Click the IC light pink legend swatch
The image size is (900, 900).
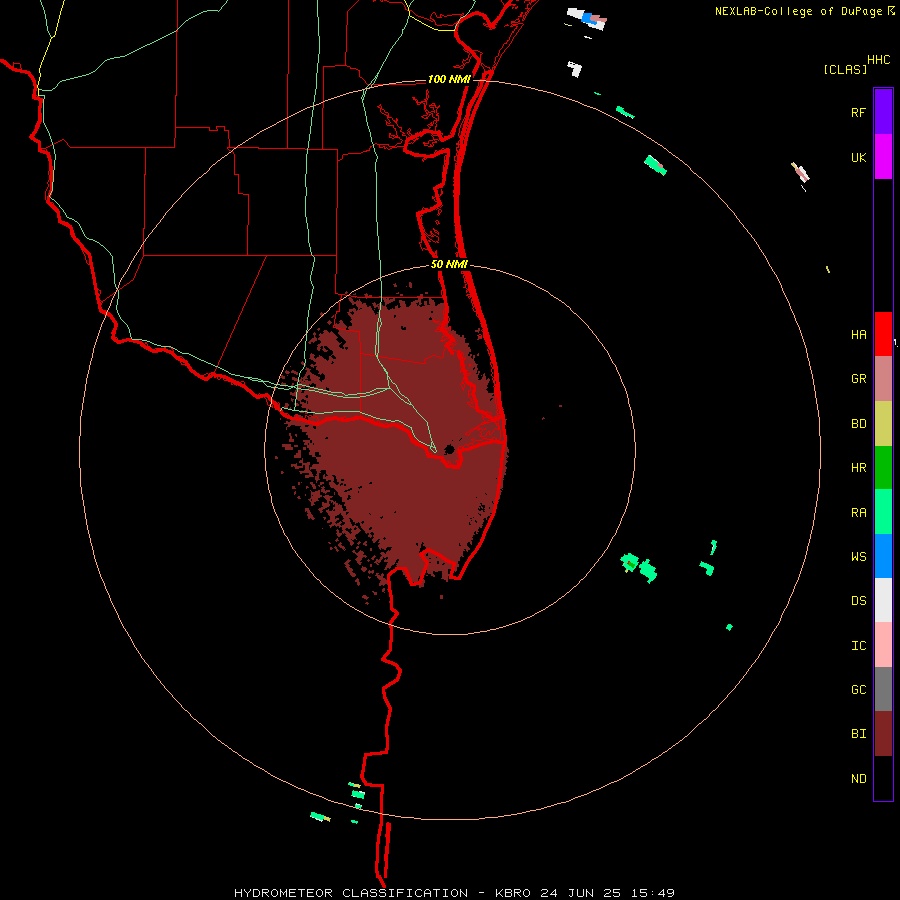[x=883, y=645]
